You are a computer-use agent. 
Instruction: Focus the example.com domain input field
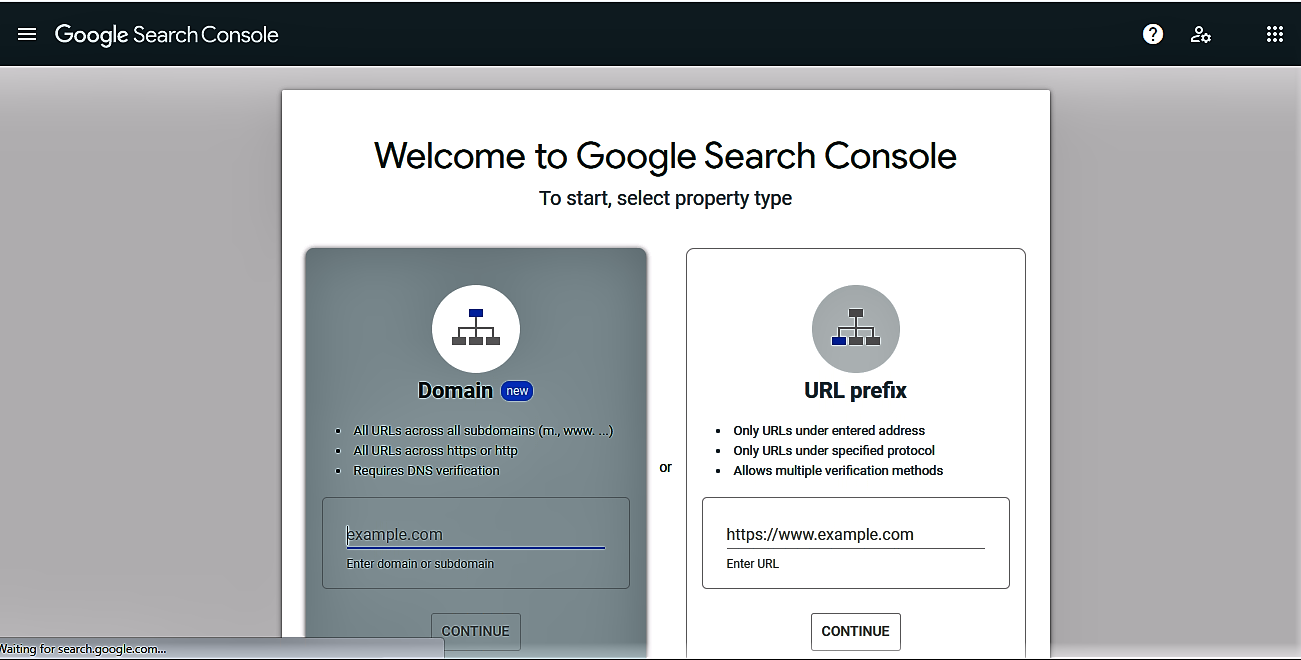click(x=476, y=535)
